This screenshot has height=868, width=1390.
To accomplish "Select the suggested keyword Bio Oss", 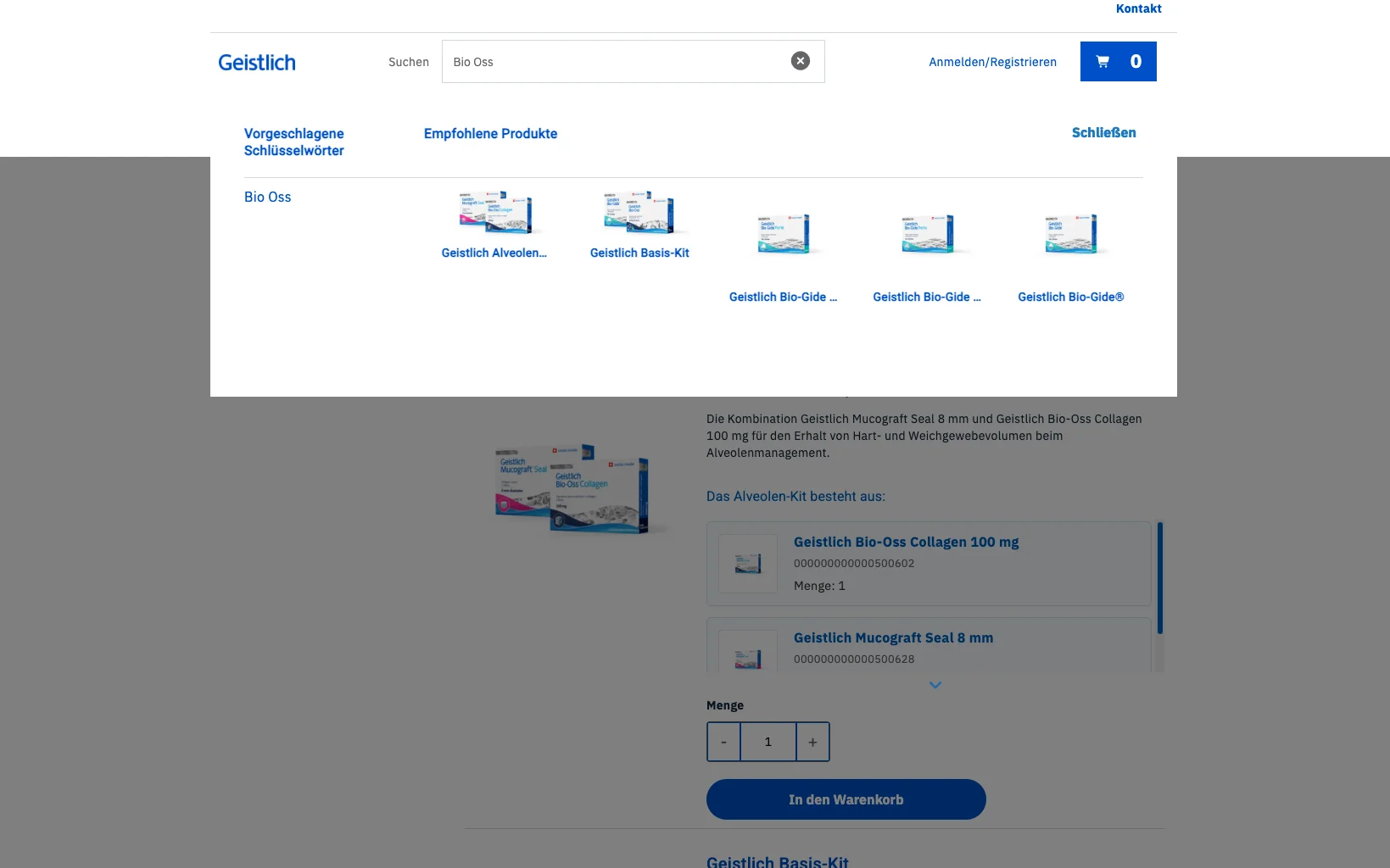I will coord(268,197).
